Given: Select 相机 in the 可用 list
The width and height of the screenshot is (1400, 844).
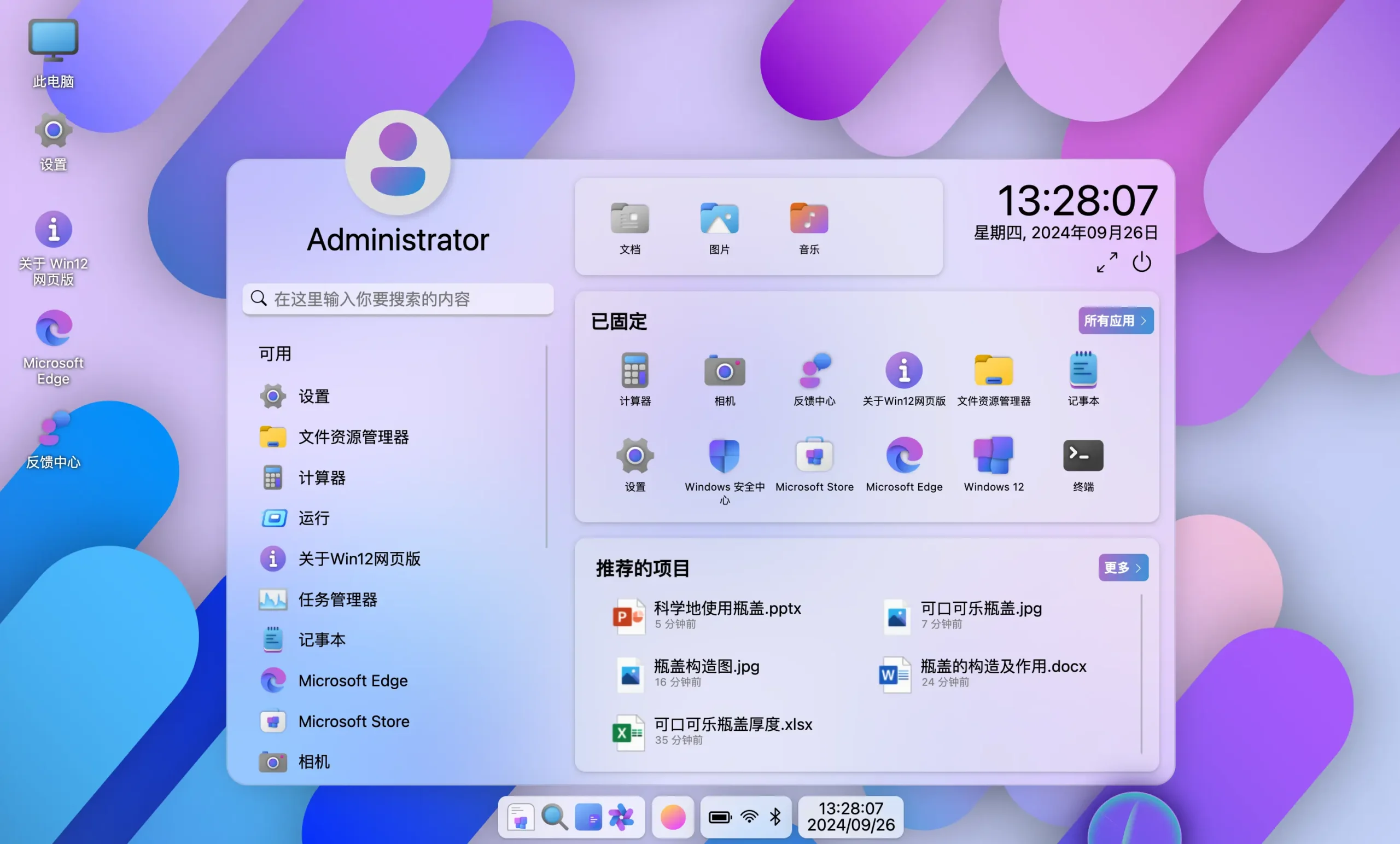Looking at the screenshot, I should tap(398, 761).
